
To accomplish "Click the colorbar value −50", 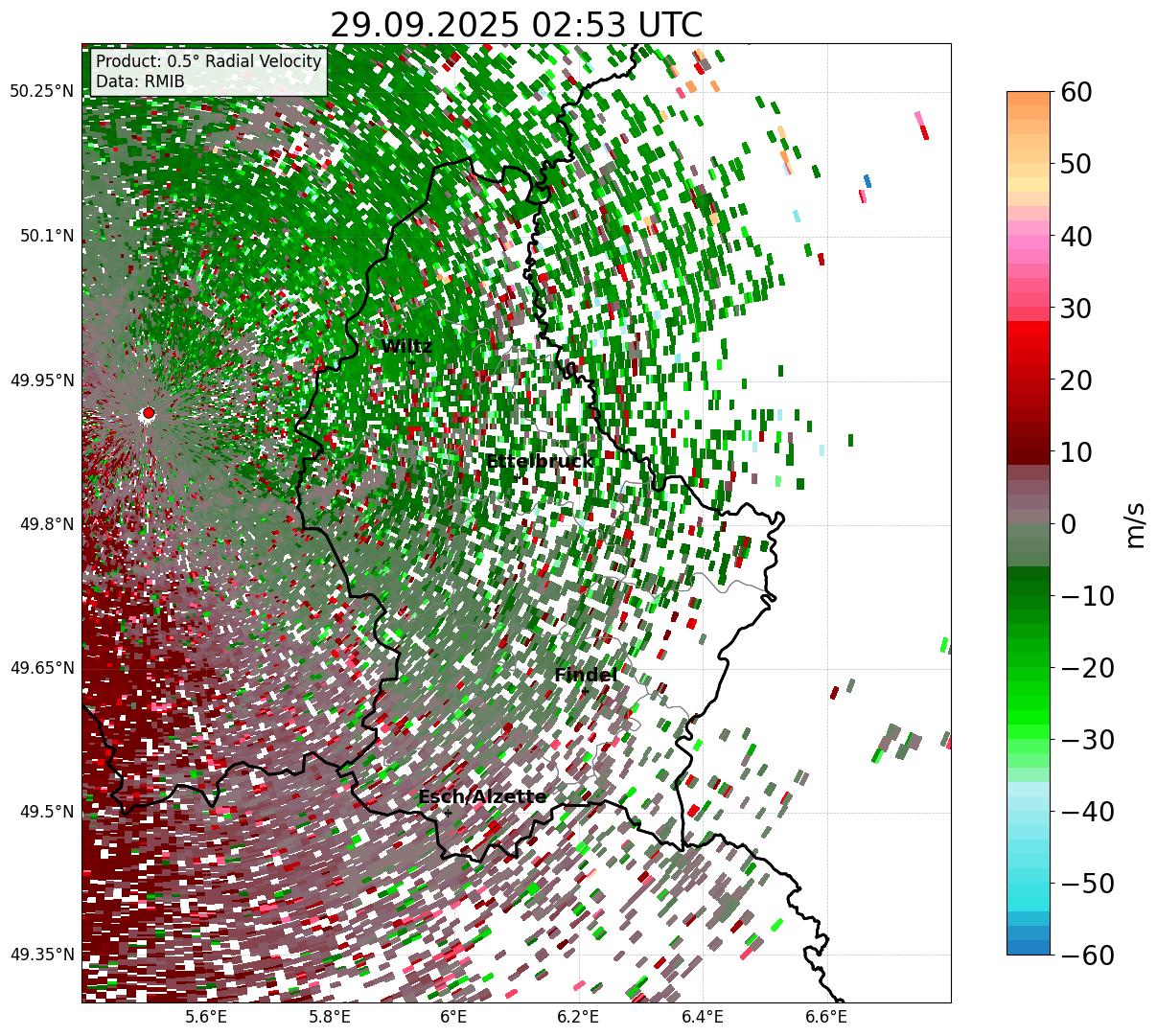I will click(x=1086, y=884).
